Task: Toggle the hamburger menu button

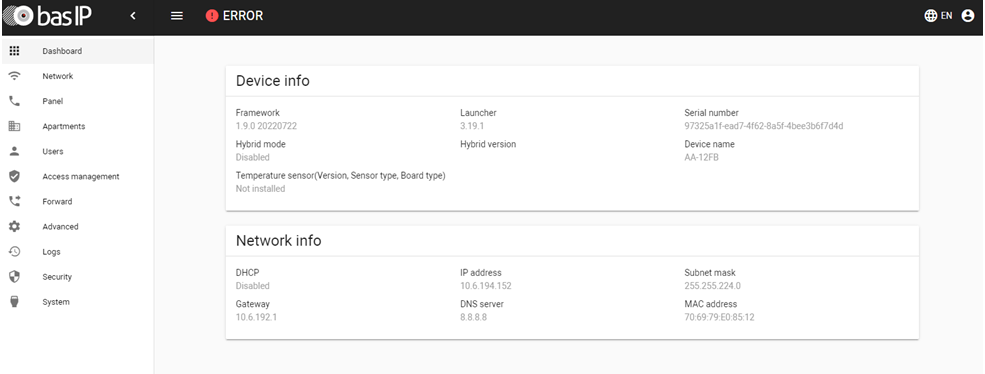Action: tap(177, 16)
